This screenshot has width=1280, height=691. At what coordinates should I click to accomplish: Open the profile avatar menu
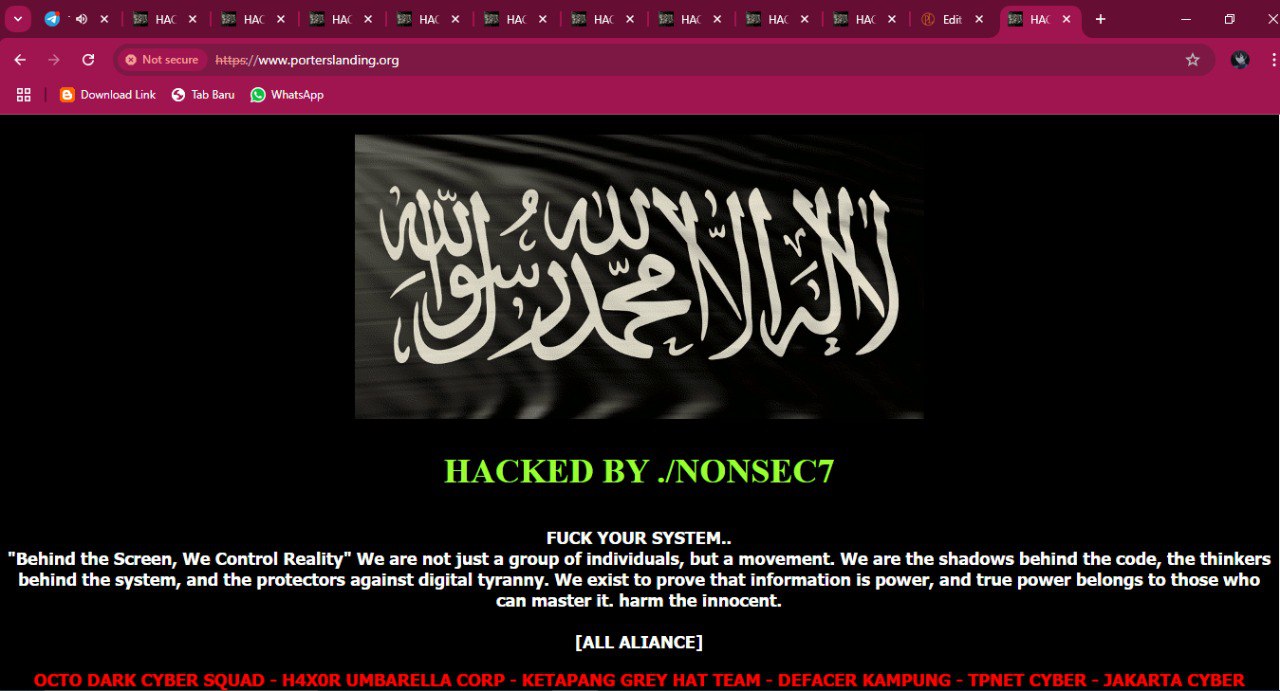click(1240, 60)
